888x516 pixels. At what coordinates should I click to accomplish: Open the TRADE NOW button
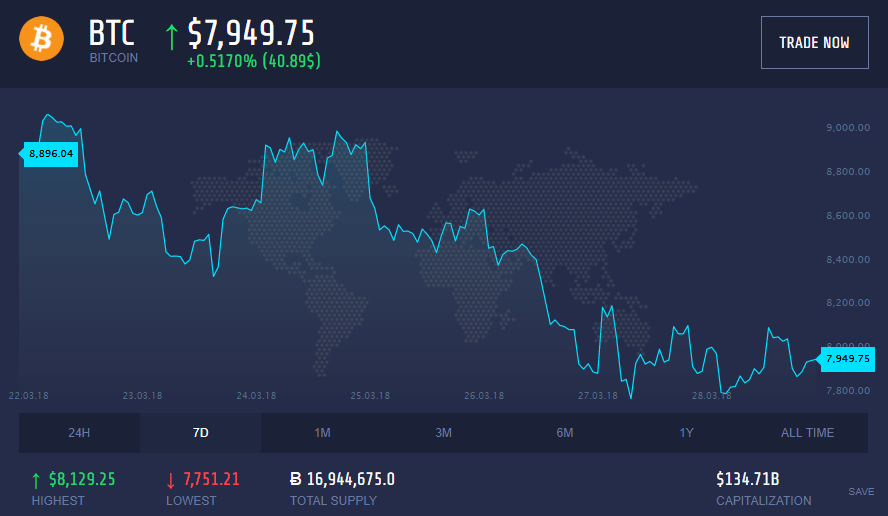coord(814,42)
